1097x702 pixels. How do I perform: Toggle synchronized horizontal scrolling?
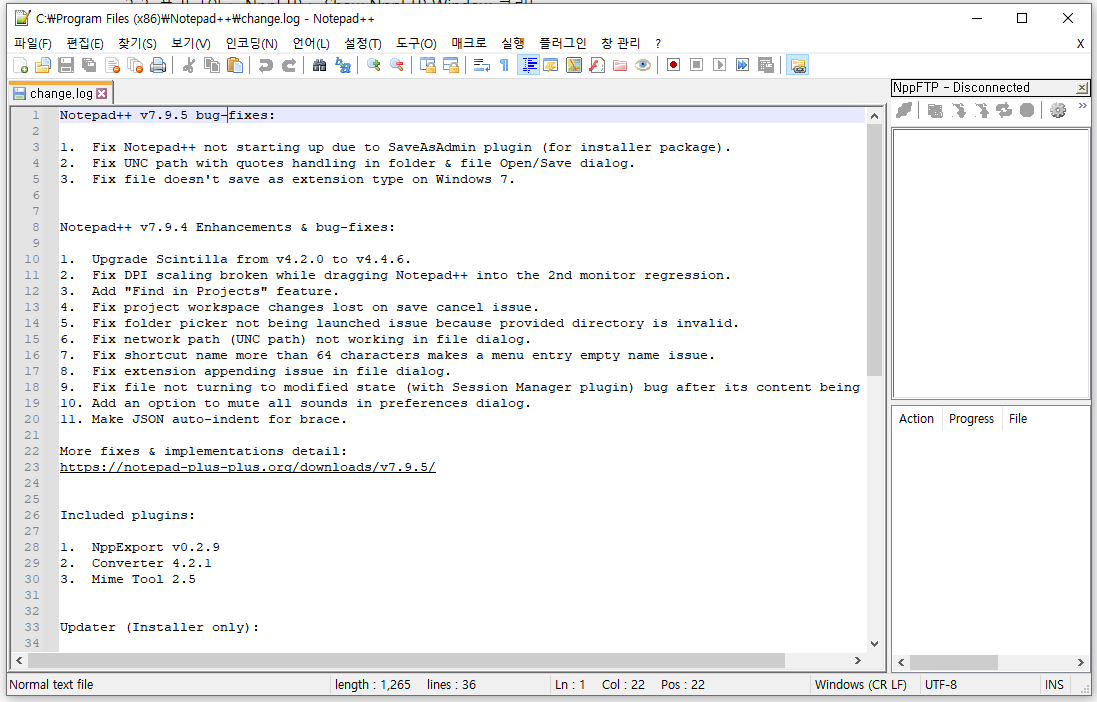pyautogui.click(x=451, y=66)
